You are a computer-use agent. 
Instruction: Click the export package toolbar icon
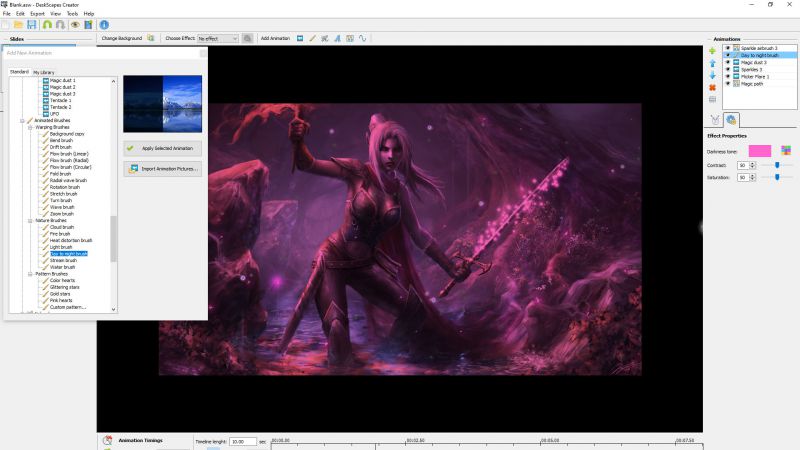click(x=88, y=24)
